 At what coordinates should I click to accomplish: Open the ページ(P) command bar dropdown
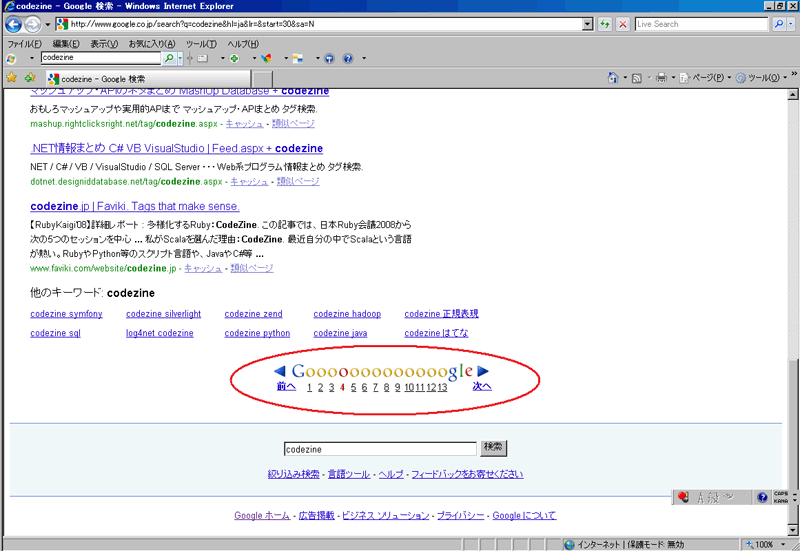706,78
